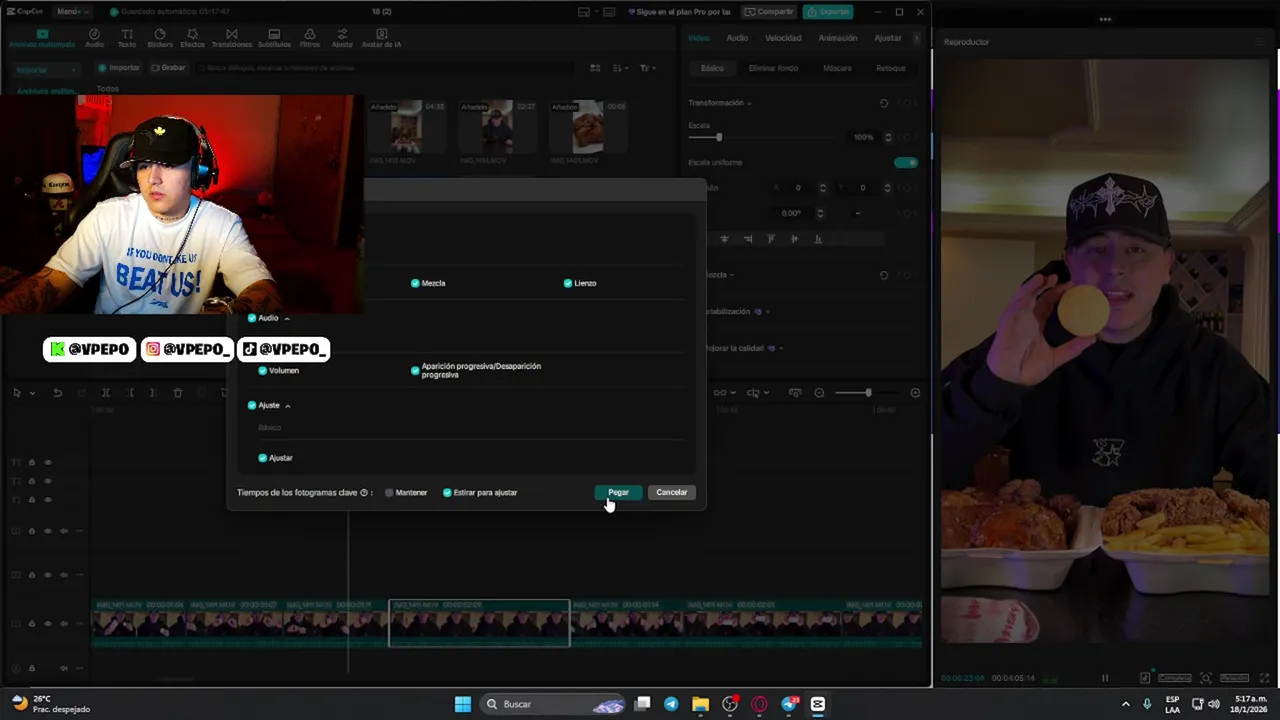Expand the Estabilización section

point(767,311)
